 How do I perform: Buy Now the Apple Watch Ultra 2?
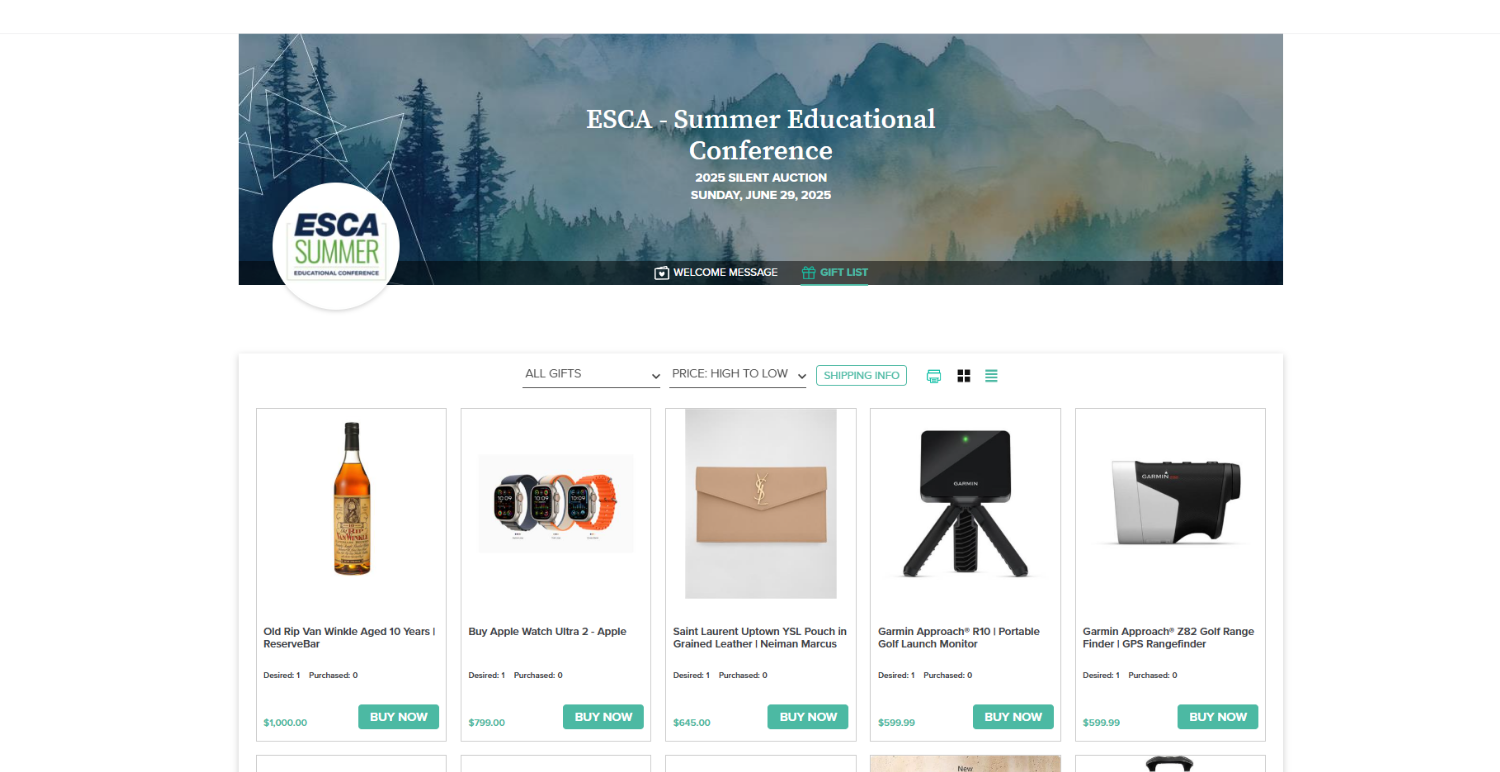(603, 717)
